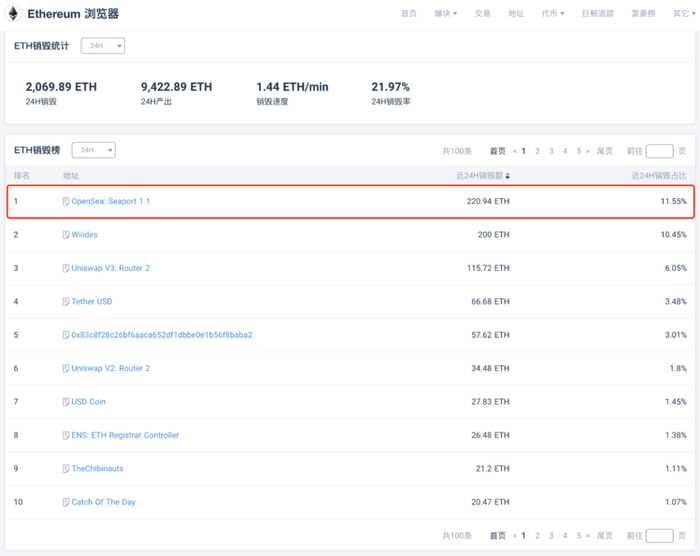
Task: Click contract icon beside Tether USD
Action: point(66,302)
